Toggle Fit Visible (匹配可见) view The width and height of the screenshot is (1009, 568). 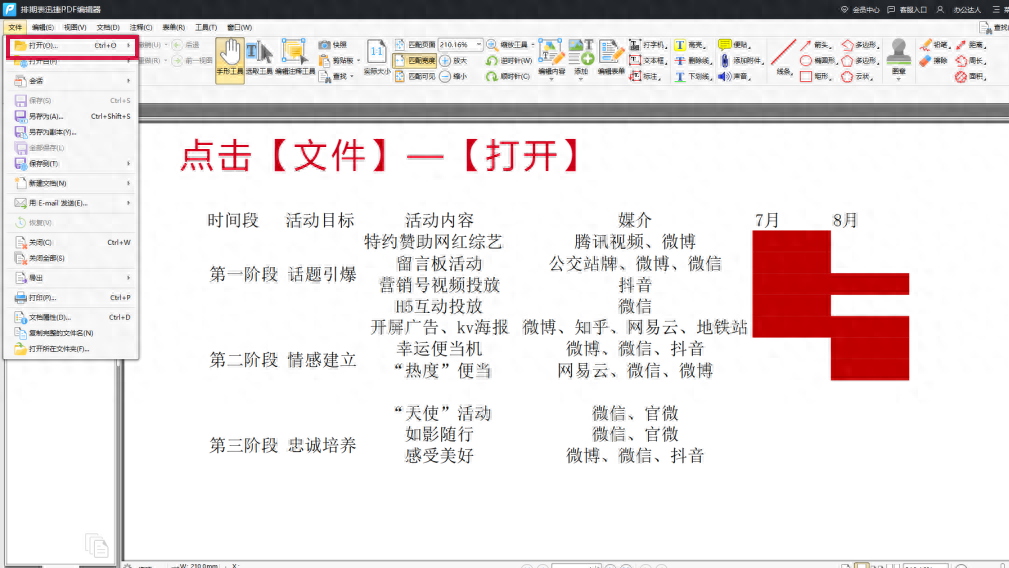[415, 76]
